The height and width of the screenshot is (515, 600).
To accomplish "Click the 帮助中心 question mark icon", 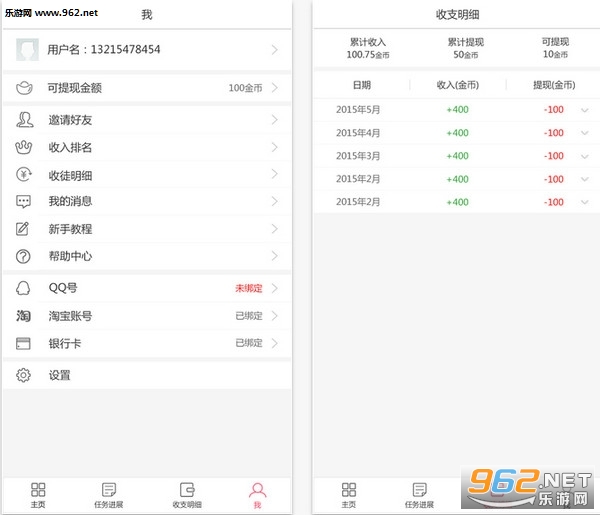I will pyautogui.click(x=24, y=256).
